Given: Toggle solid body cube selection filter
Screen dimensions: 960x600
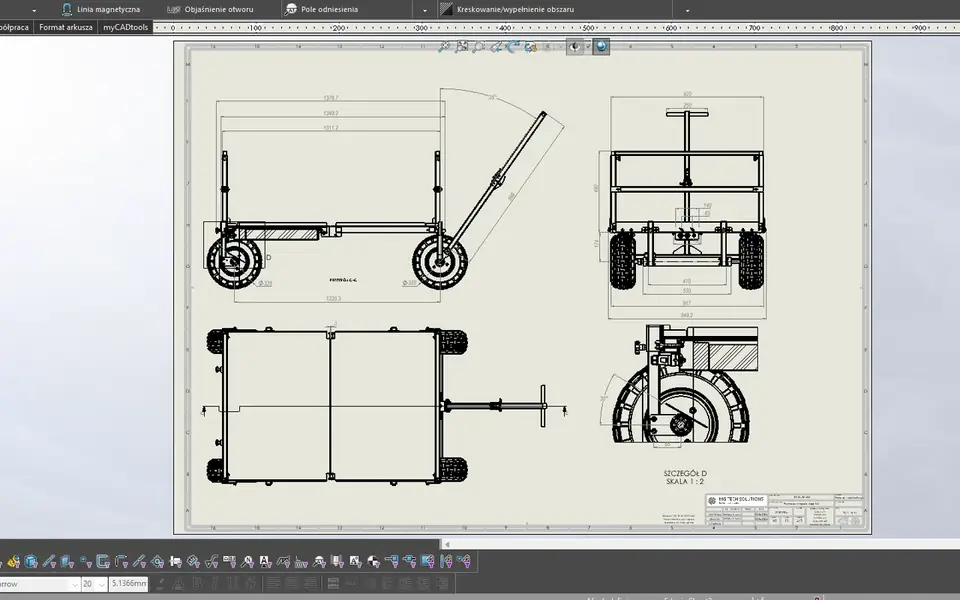Looking at the screenshot, I should click(31, 561).
